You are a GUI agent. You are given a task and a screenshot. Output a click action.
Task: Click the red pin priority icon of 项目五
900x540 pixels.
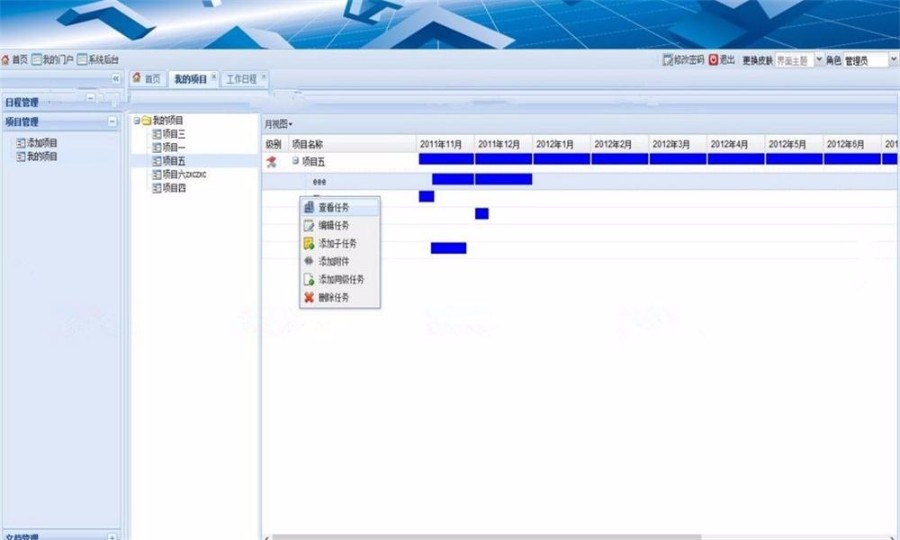click(271, 162)
